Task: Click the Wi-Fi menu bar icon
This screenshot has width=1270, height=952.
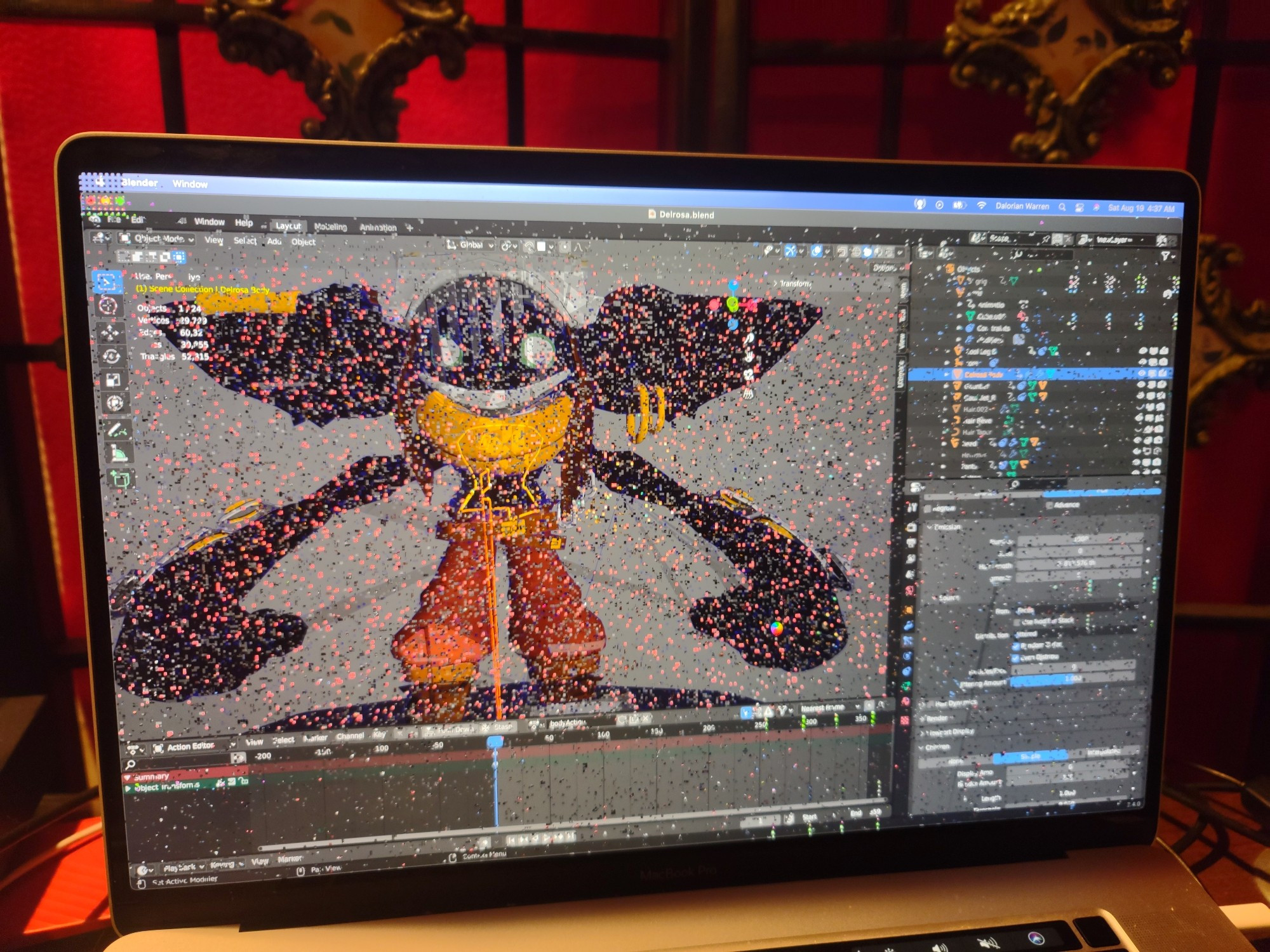Action: point(982,206)
